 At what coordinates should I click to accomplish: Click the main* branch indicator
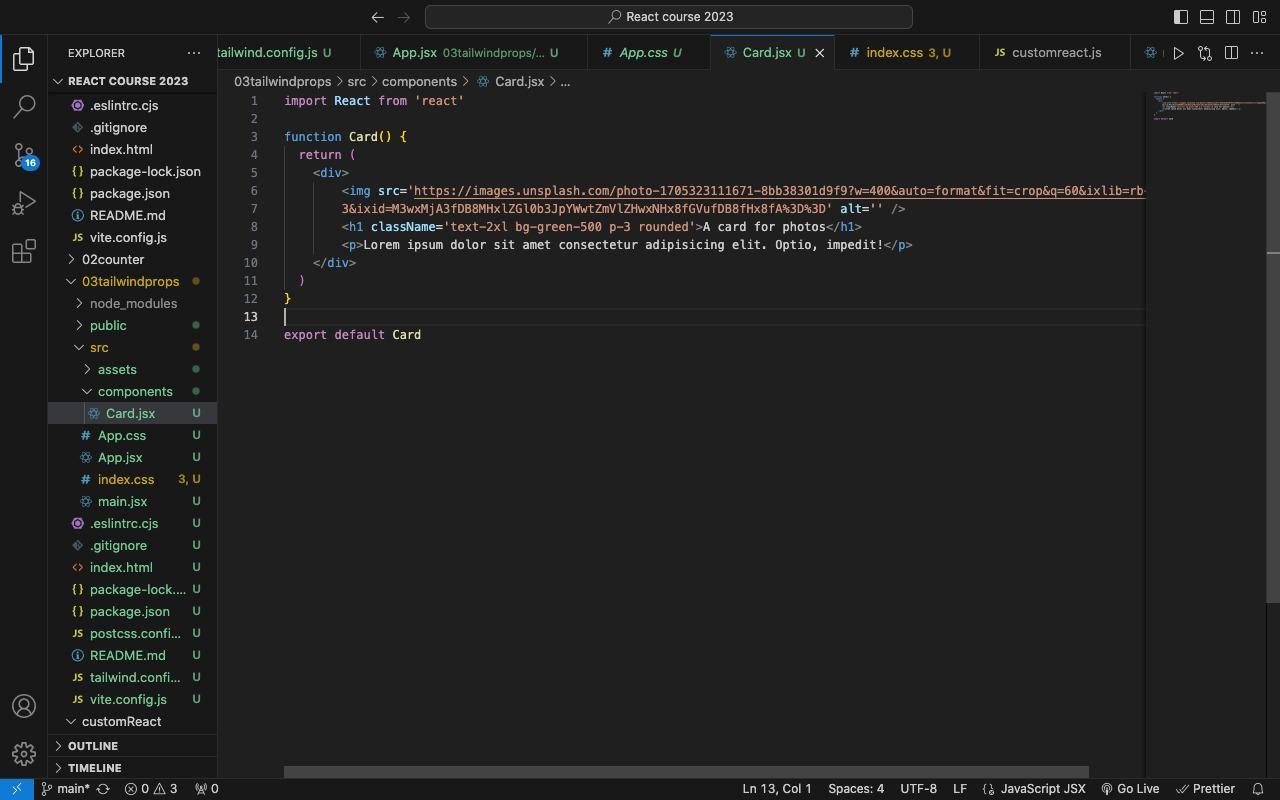64,789
